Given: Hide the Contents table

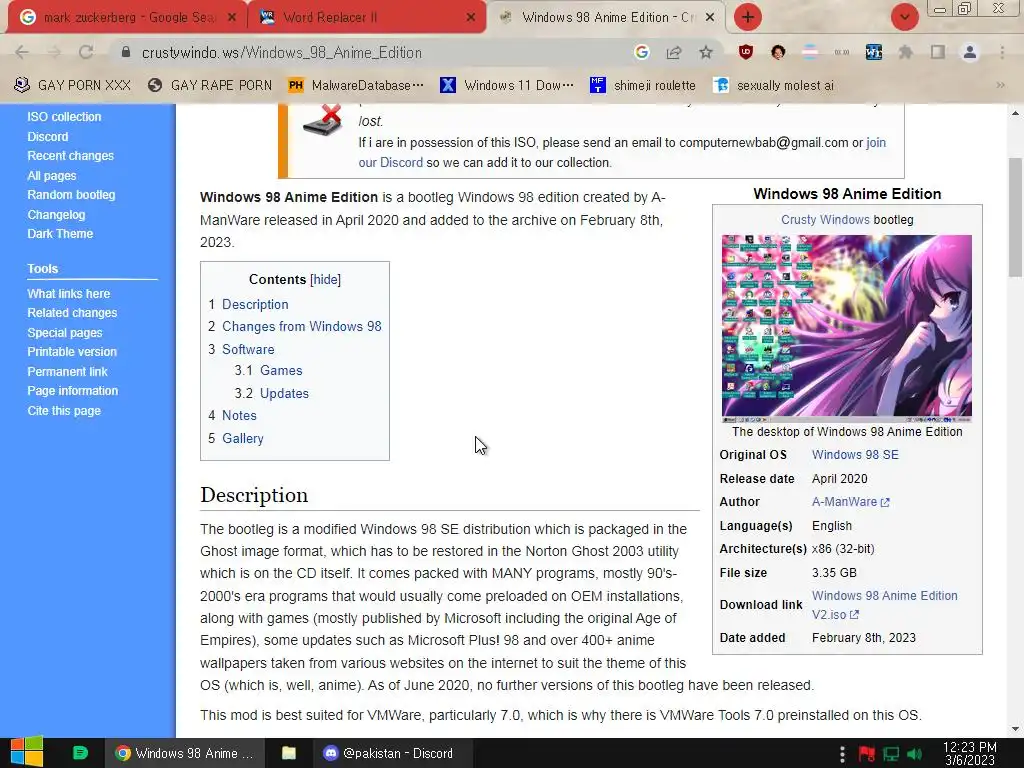Looking at the screenshot, I should pos(325,280).
